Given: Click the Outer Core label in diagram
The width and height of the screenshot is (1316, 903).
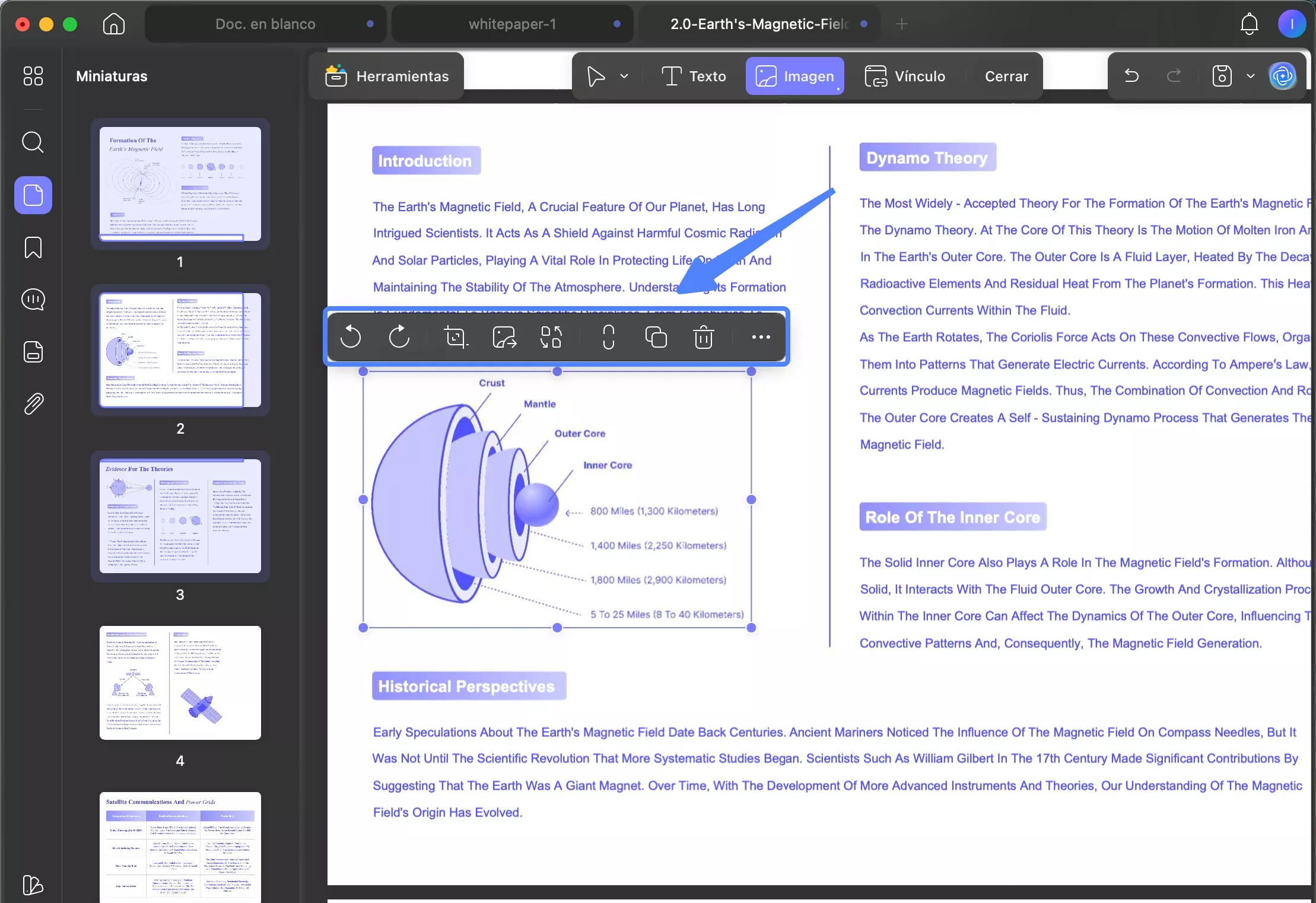Looking at the screenshot, I should (580, 433).
